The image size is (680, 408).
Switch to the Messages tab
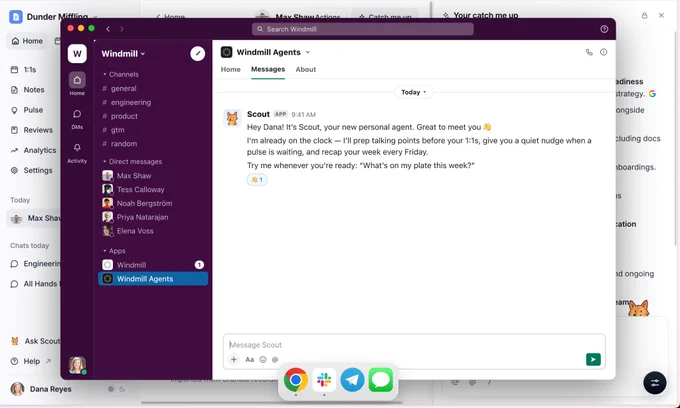(x=268, y=69)
